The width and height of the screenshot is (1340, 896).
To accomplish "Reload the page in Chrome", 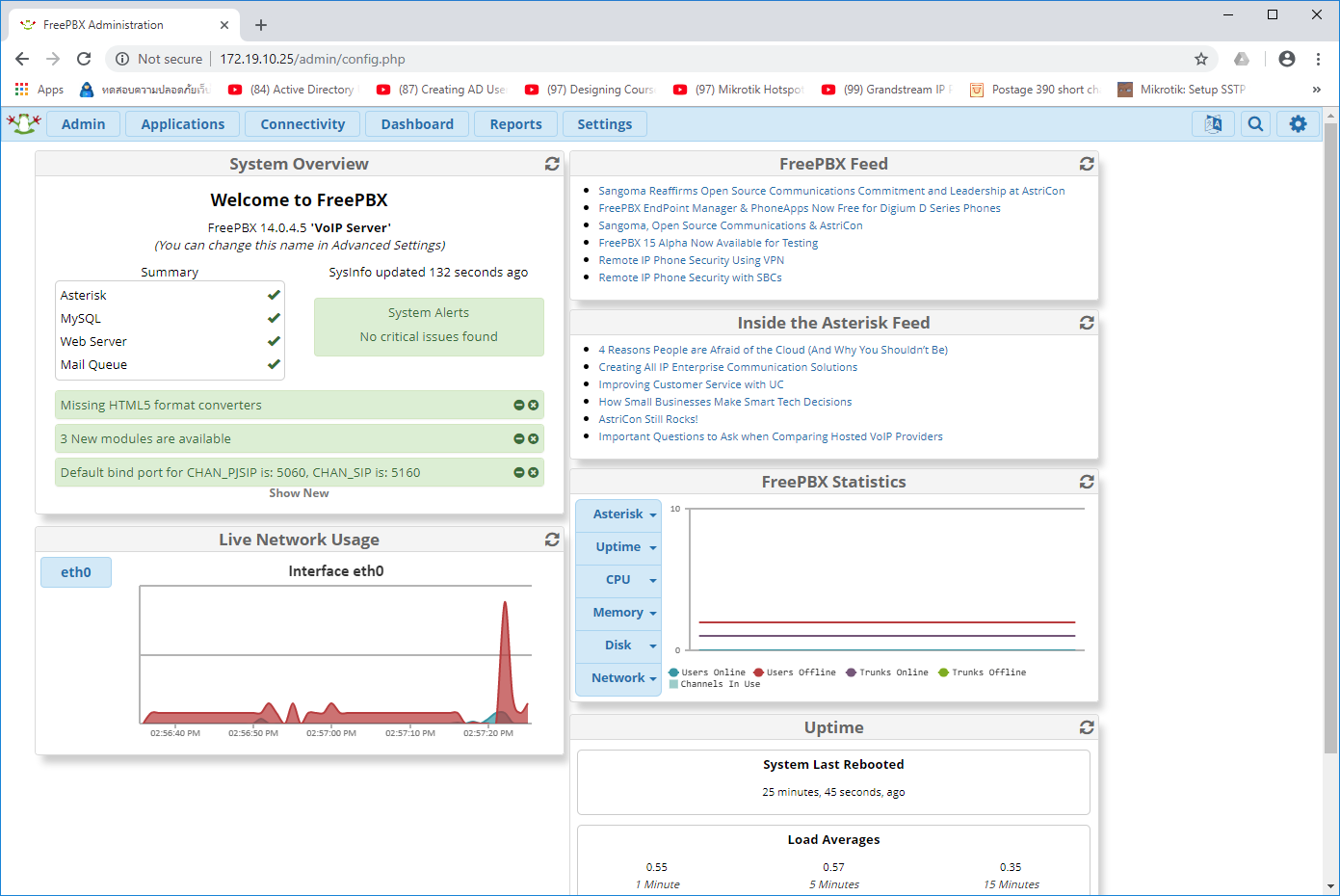I will click(x=84, y=59).
